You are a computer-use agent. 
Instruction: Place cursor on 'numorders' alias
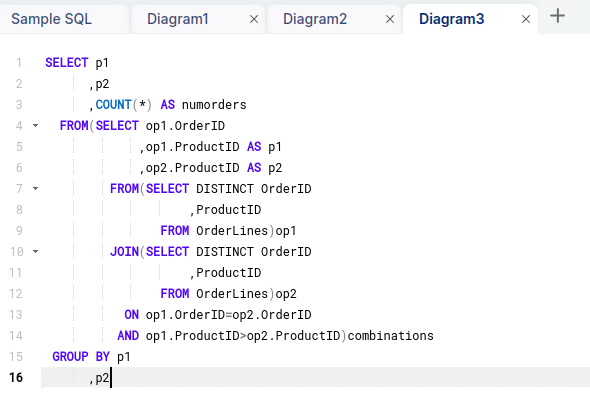pyautogui.click(x=214, y=105)
